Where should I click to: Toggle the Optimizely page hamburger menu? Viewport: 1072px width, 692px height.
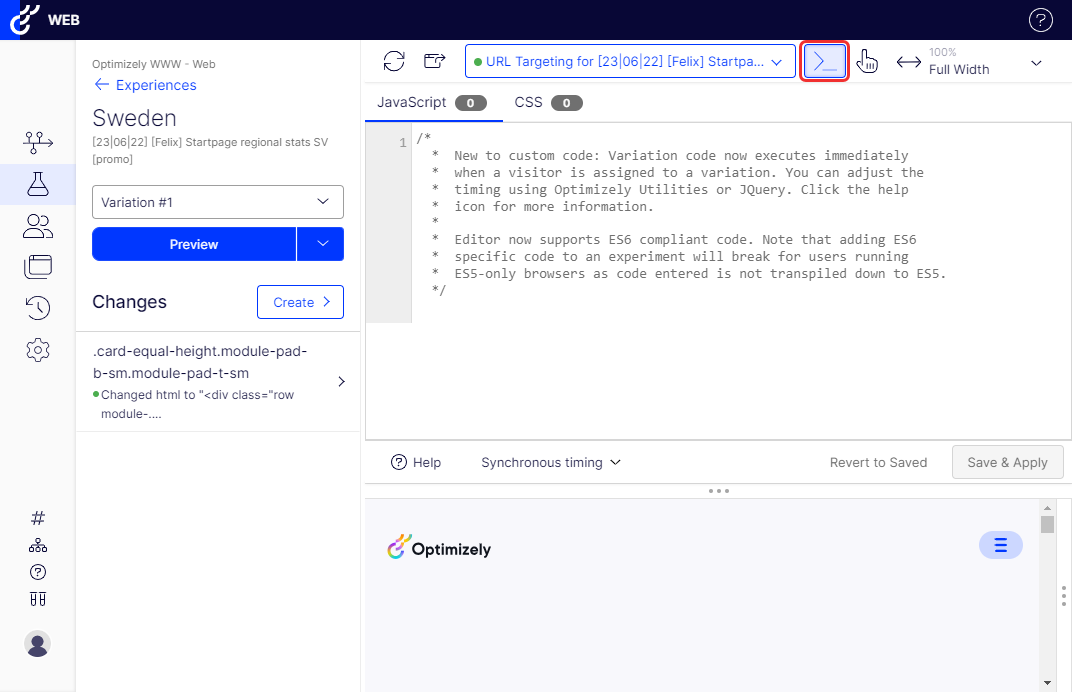pos(1000,545)
